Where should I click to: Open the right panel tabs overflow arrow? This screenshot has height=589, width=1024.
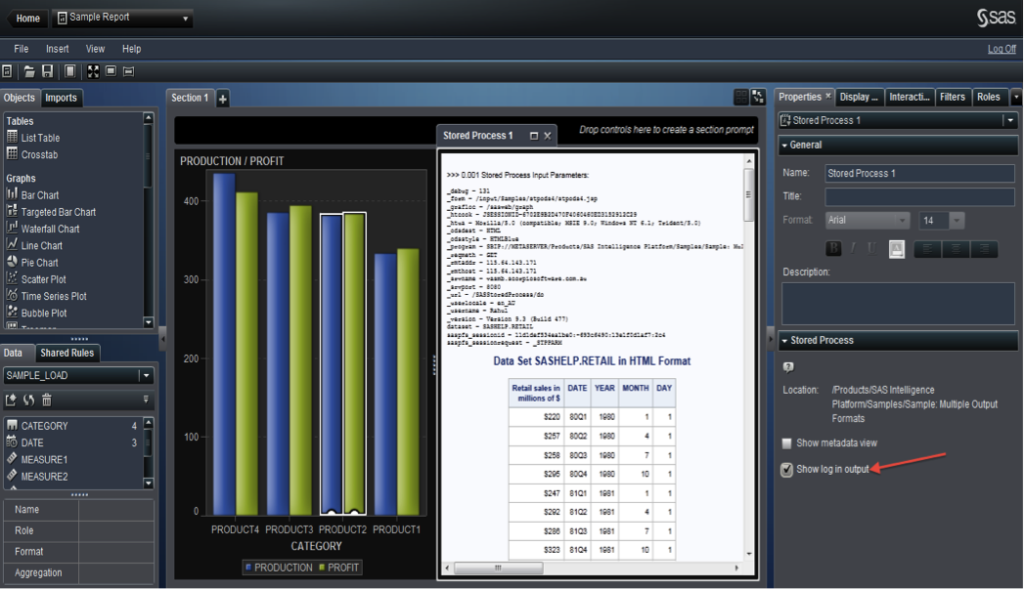pos(1016,97)
